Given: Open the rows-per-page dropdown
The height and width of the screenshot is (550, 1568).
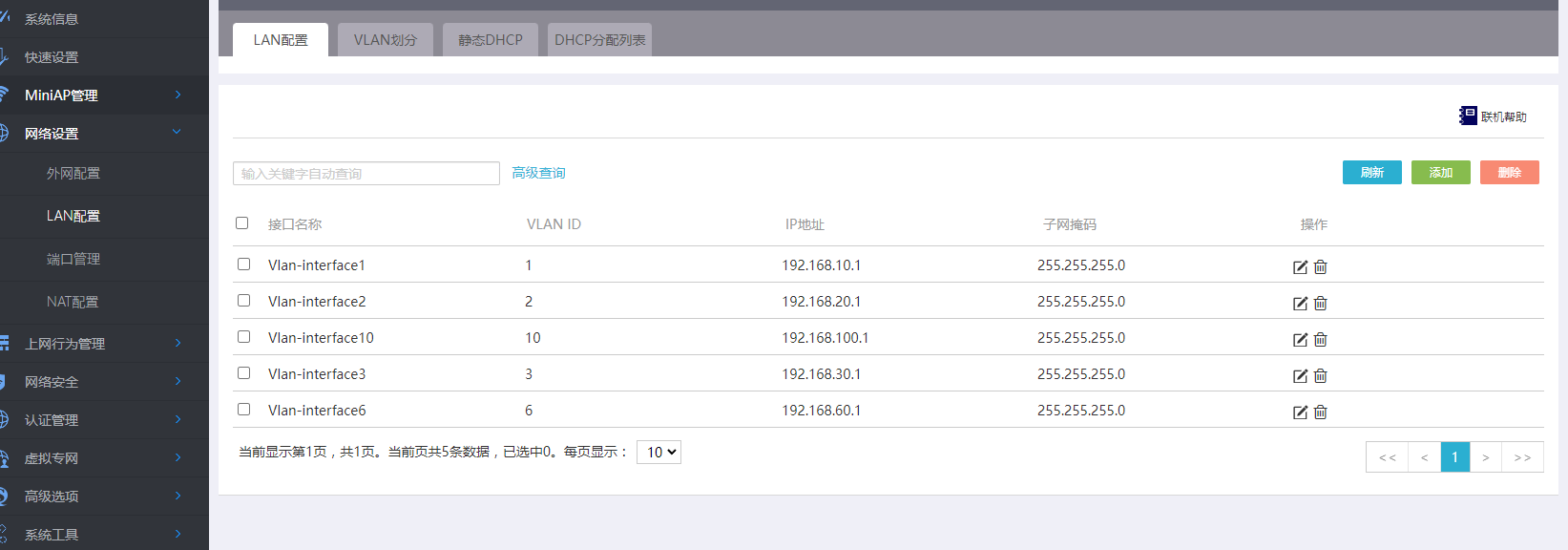Looking at the screenshot, I should pyautogui.click(x=659, y=453).
